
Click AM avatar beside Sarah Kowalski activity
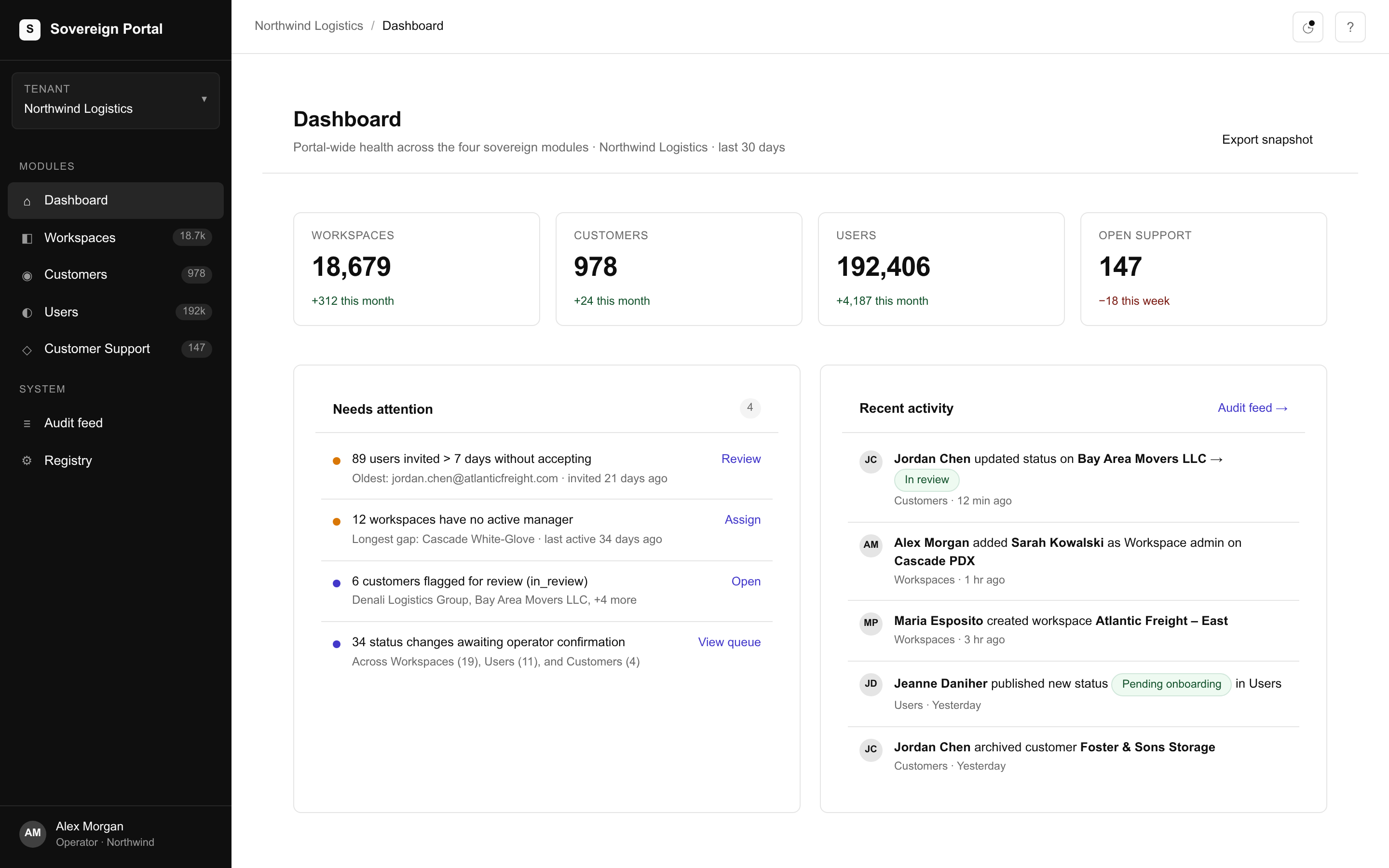(871, 544)
